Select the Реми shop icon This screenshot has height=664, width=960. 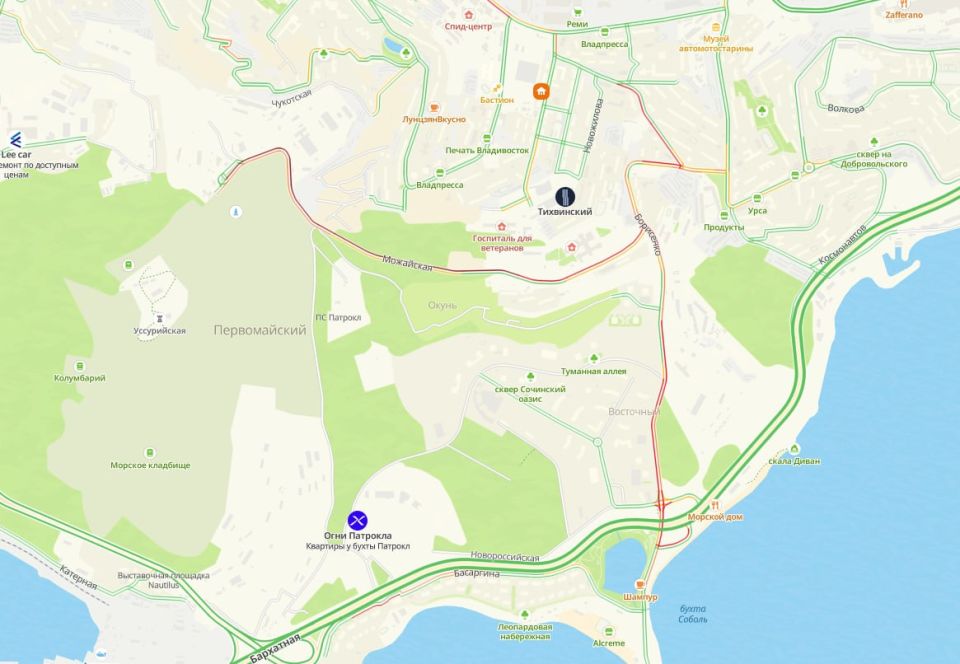[x=577, y=12]
